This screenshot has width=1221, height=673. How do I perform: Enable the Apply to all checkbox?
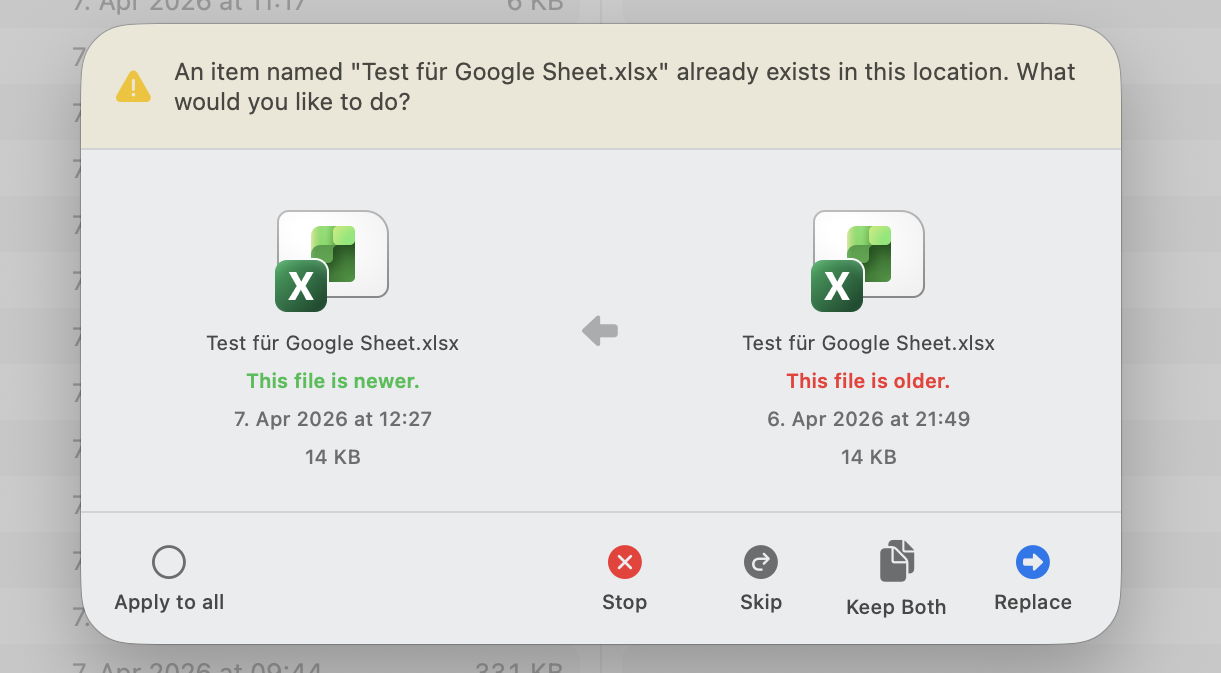[169, 562]
